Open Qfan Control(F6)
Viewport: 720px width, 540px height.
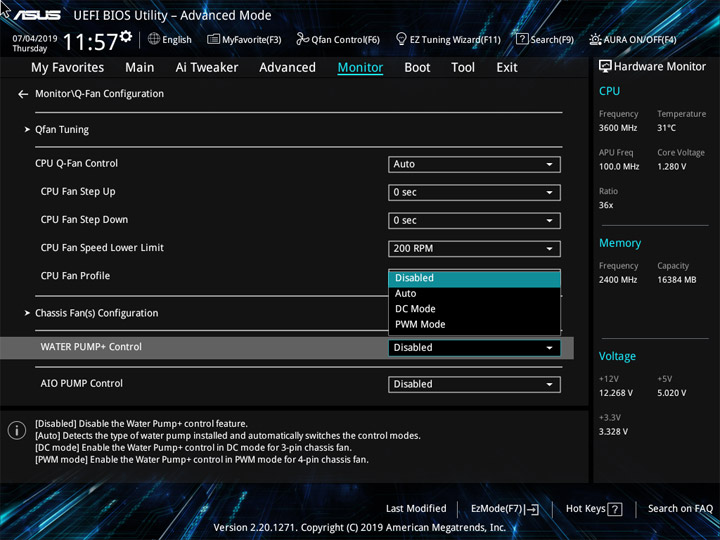pos(338,39)
